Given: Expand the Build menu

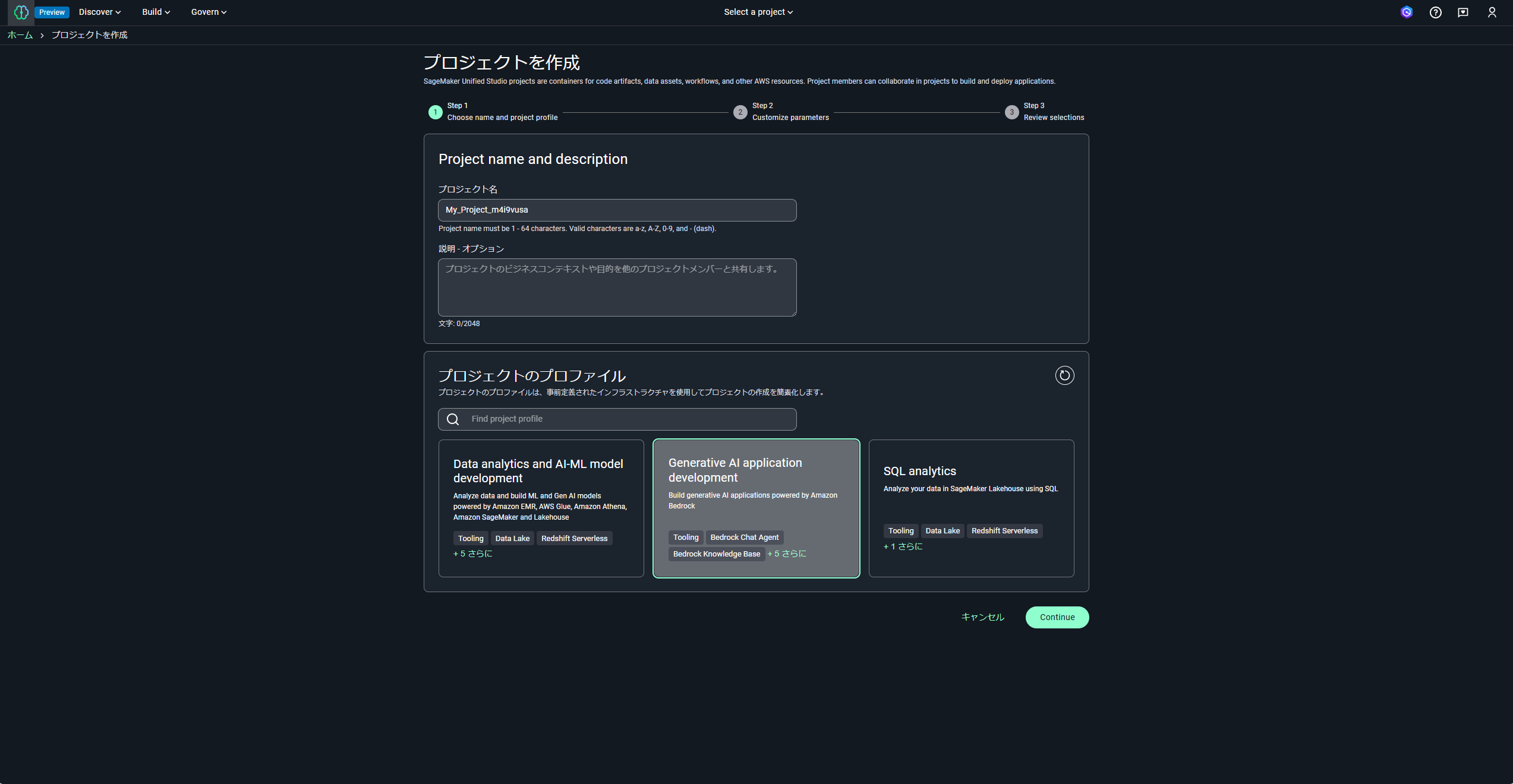Looking at the screenshot, I should pos(156,12).
